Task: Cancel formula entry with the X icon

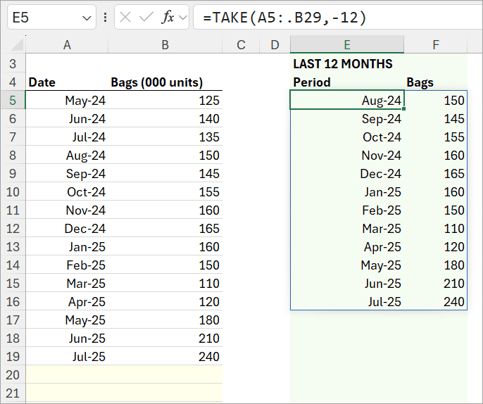Action: (x=125, y=17)
